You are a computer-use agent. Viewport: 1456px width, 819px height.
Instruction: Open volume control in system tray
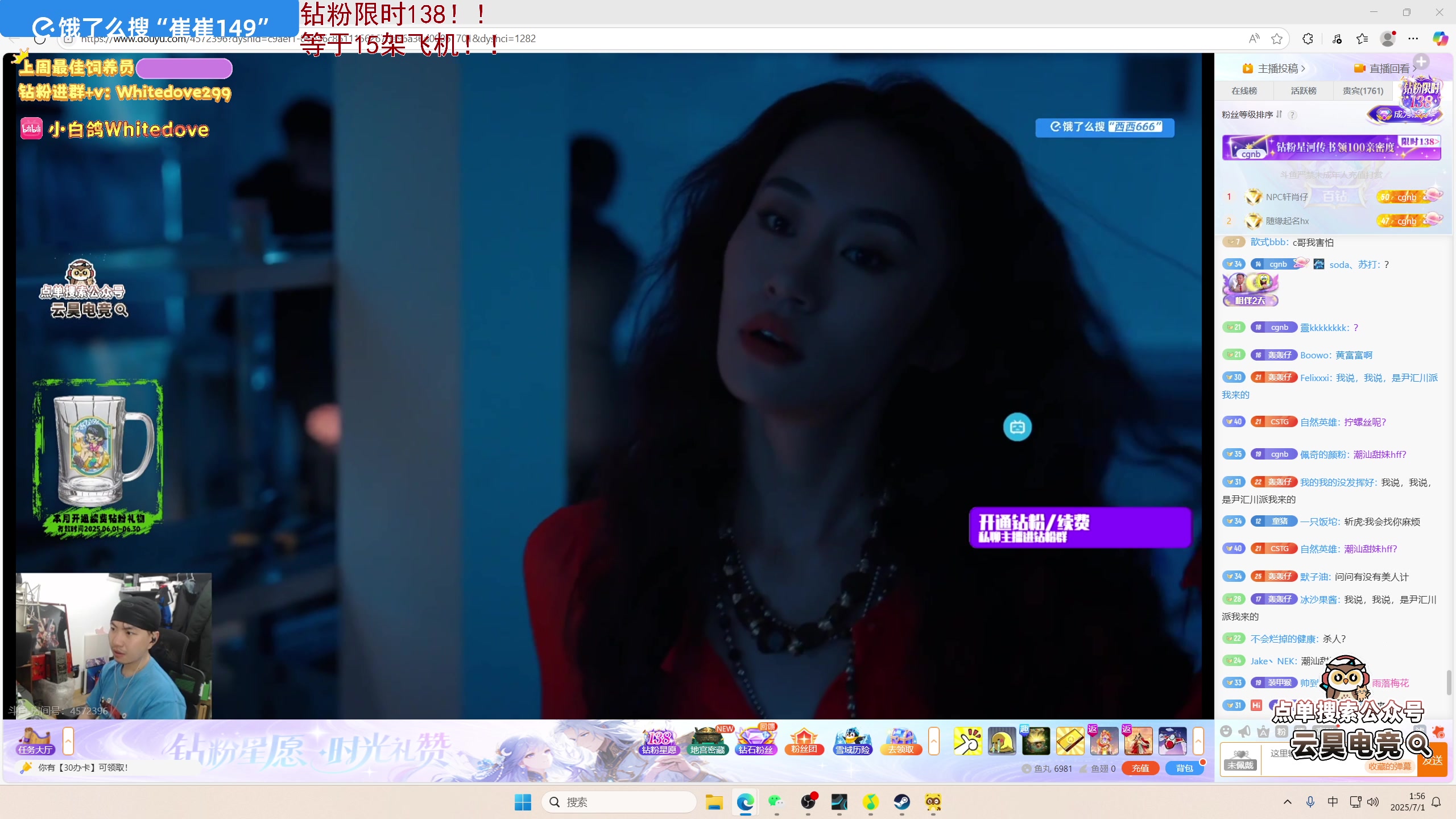1373,802
